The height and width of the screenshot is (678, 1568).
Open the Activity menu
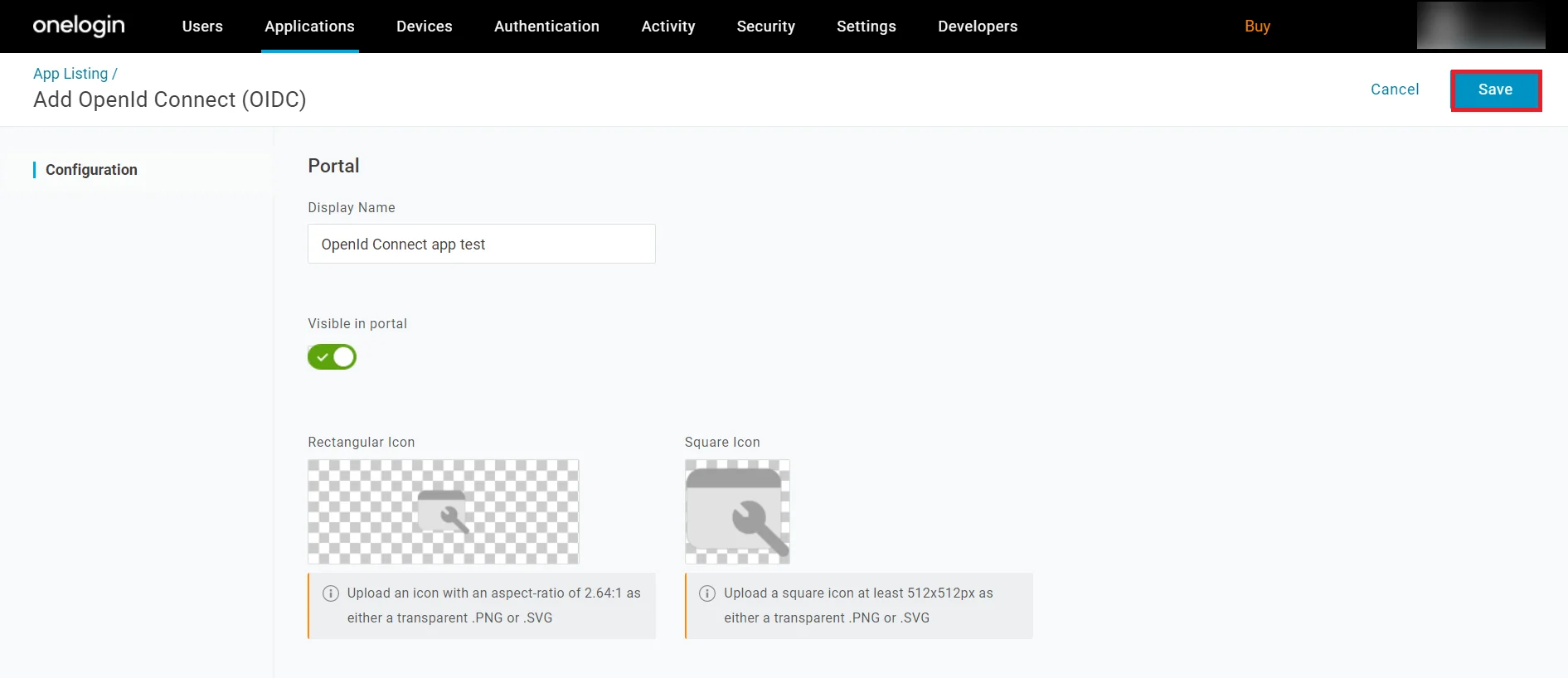pyautogui.click(x=668, y=27)
